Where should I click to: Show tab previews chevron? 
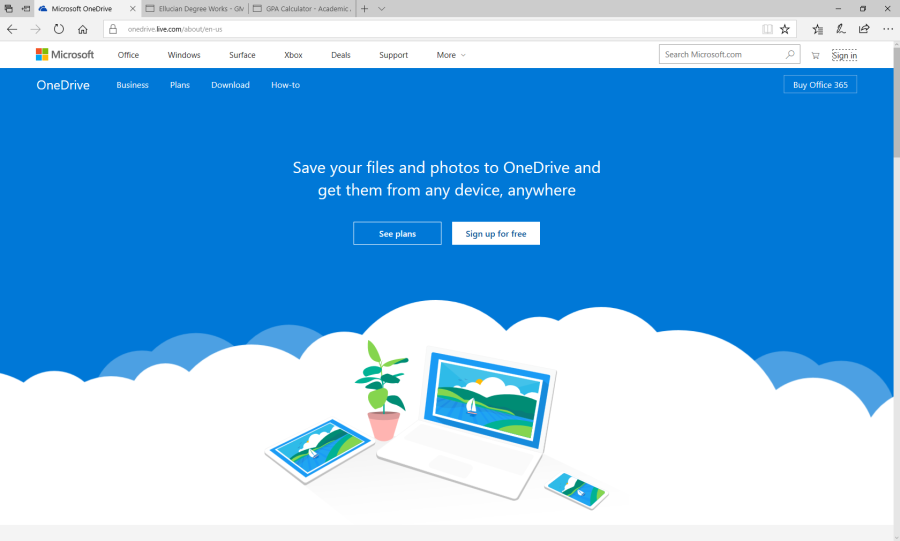(382, 9)
